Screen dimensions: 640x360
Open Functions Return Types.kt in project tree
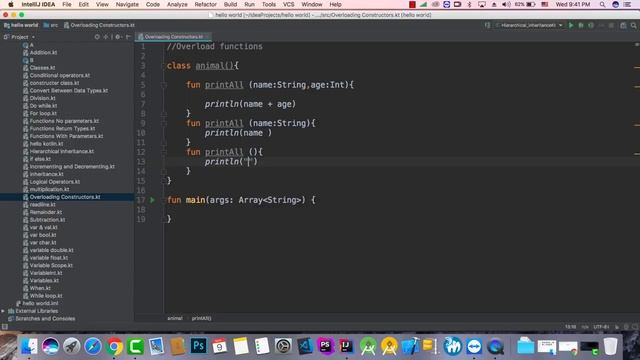pyautogui.click(x=62, y=129)
